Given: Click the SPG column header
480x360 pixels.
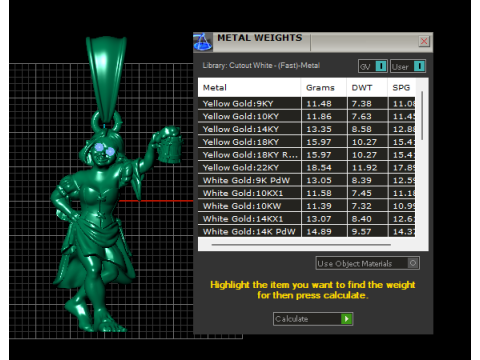Looking at the screenshot, I should tap(401, 88).
